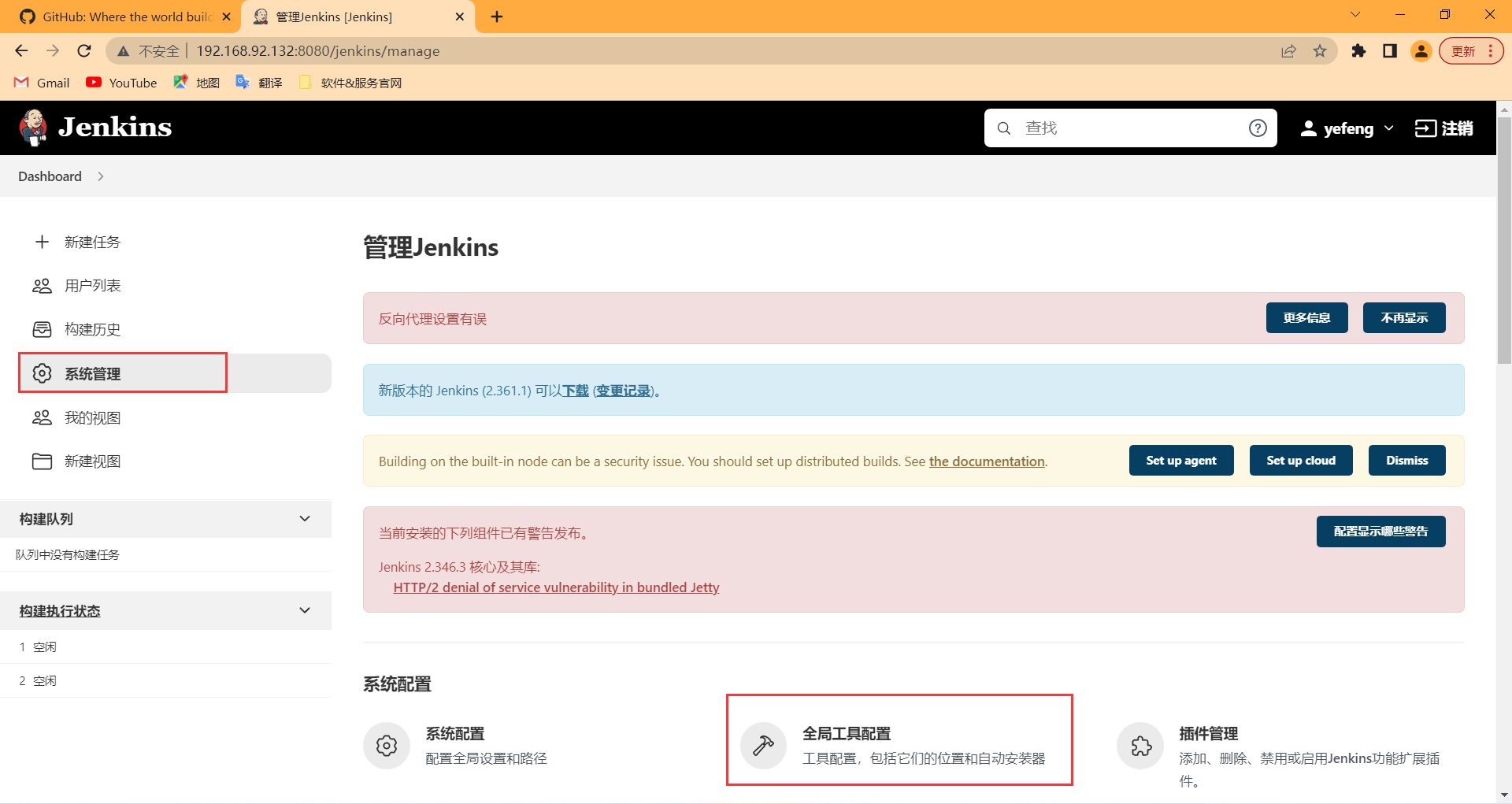This screenshot has width=1512, height=804.
Task: Open the 翻译 bookmark
Action: (259, 83)
